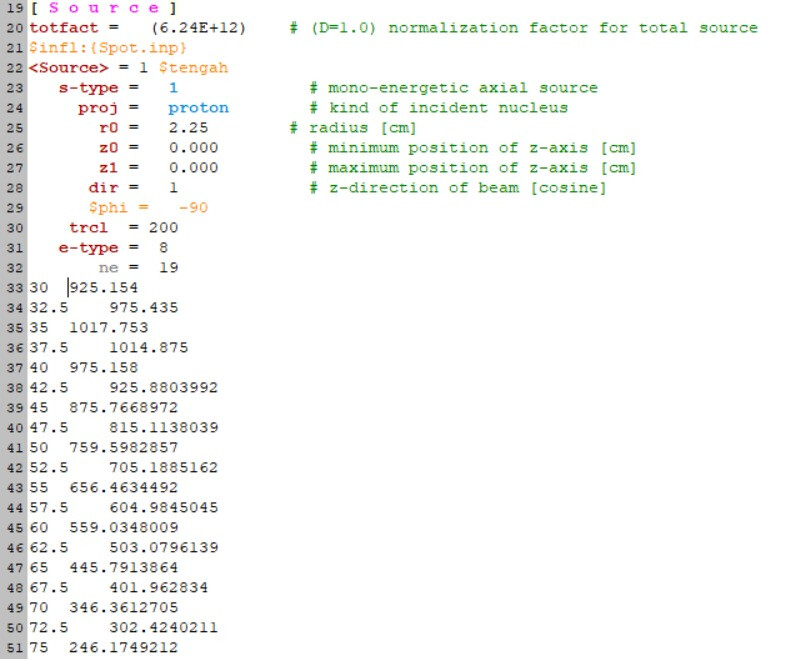The image size is (809, 659).
Task: Click the value 503.0796139
Action: [164, 548]
